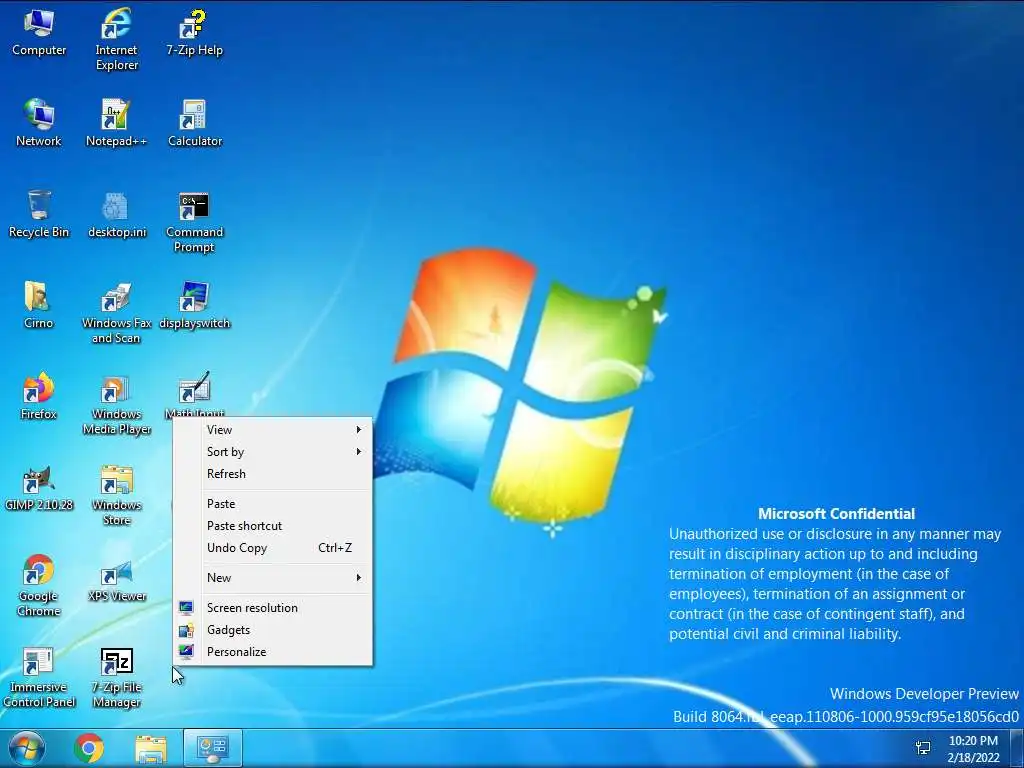The image size is (1024, 768).
Task: Select the 7-Zip File Manager shortcut
Action: pyautogui.click(x=116, y=677)
